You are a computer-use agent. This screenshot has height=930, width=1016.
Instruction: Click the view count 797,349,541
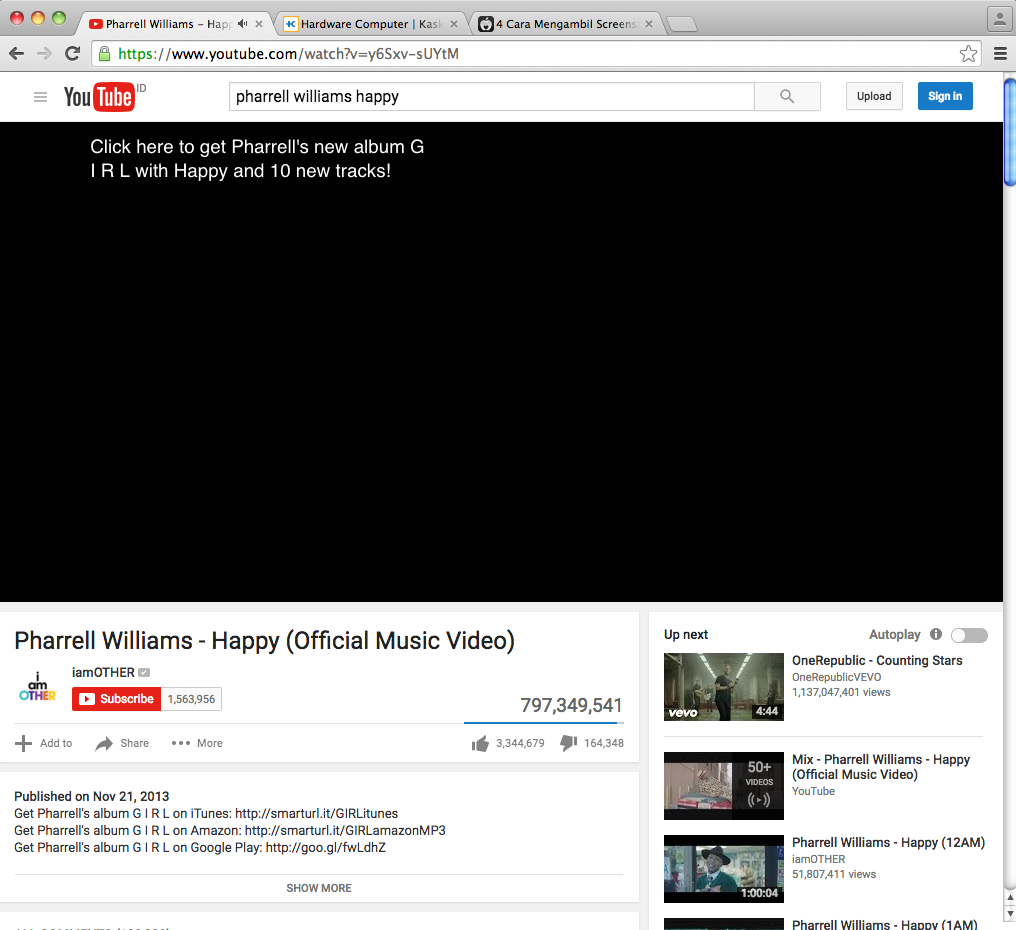571,705
